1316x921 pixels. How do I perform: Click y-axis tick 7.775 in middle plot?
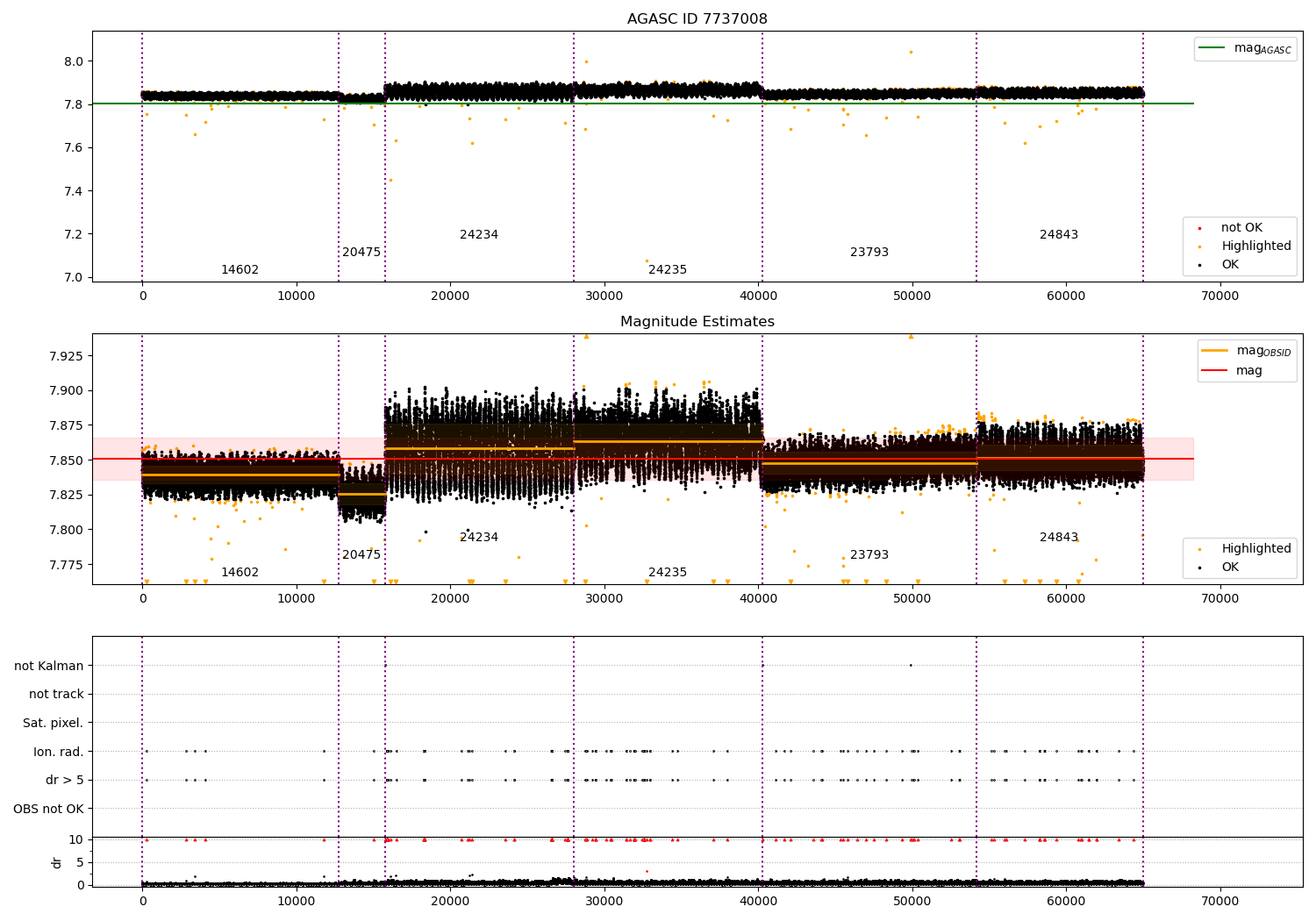[66, 564]
